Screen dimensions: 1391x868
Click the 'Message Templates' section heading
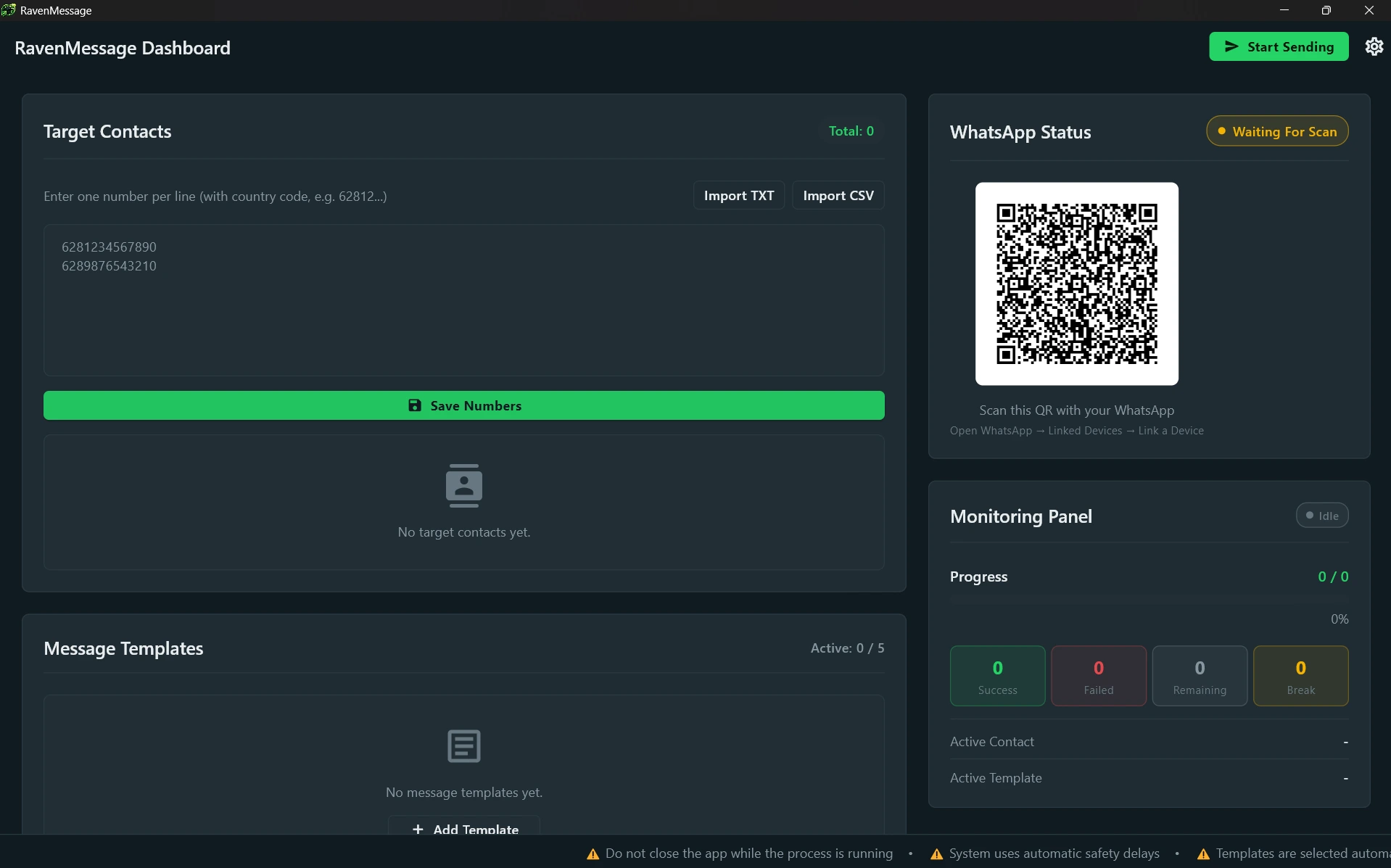pos(123,649)
